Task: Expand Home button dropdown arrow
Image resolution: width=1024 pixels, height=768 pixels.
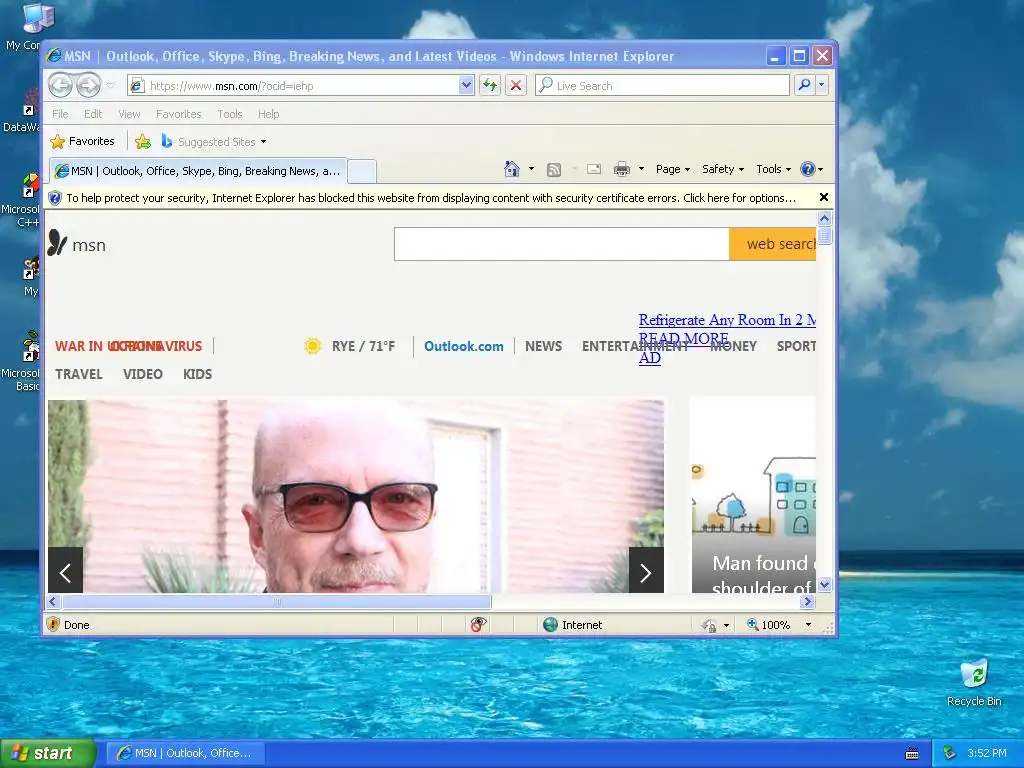Action: (x=532, y=169)
